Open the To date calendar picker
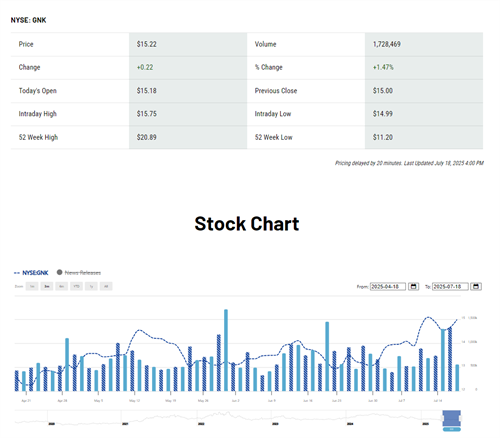Image resolution: width=500 pixels, height=438 pixels. 476,287
